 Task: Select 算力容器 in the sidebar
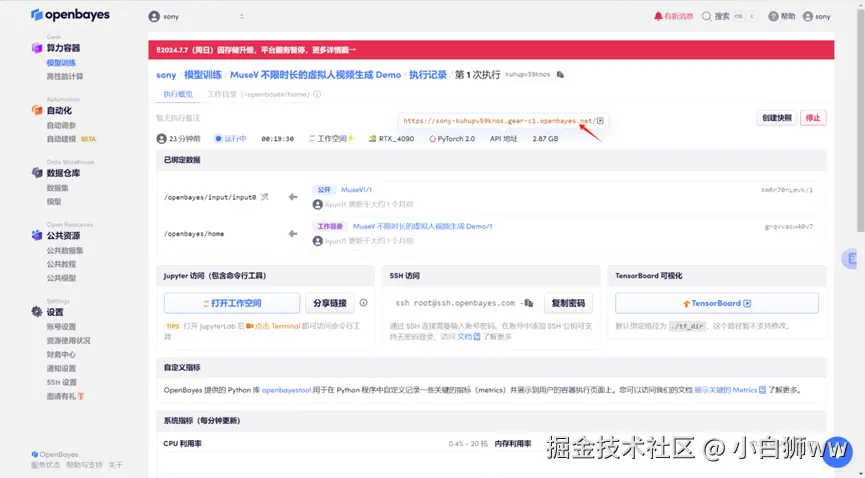point(56,48)
